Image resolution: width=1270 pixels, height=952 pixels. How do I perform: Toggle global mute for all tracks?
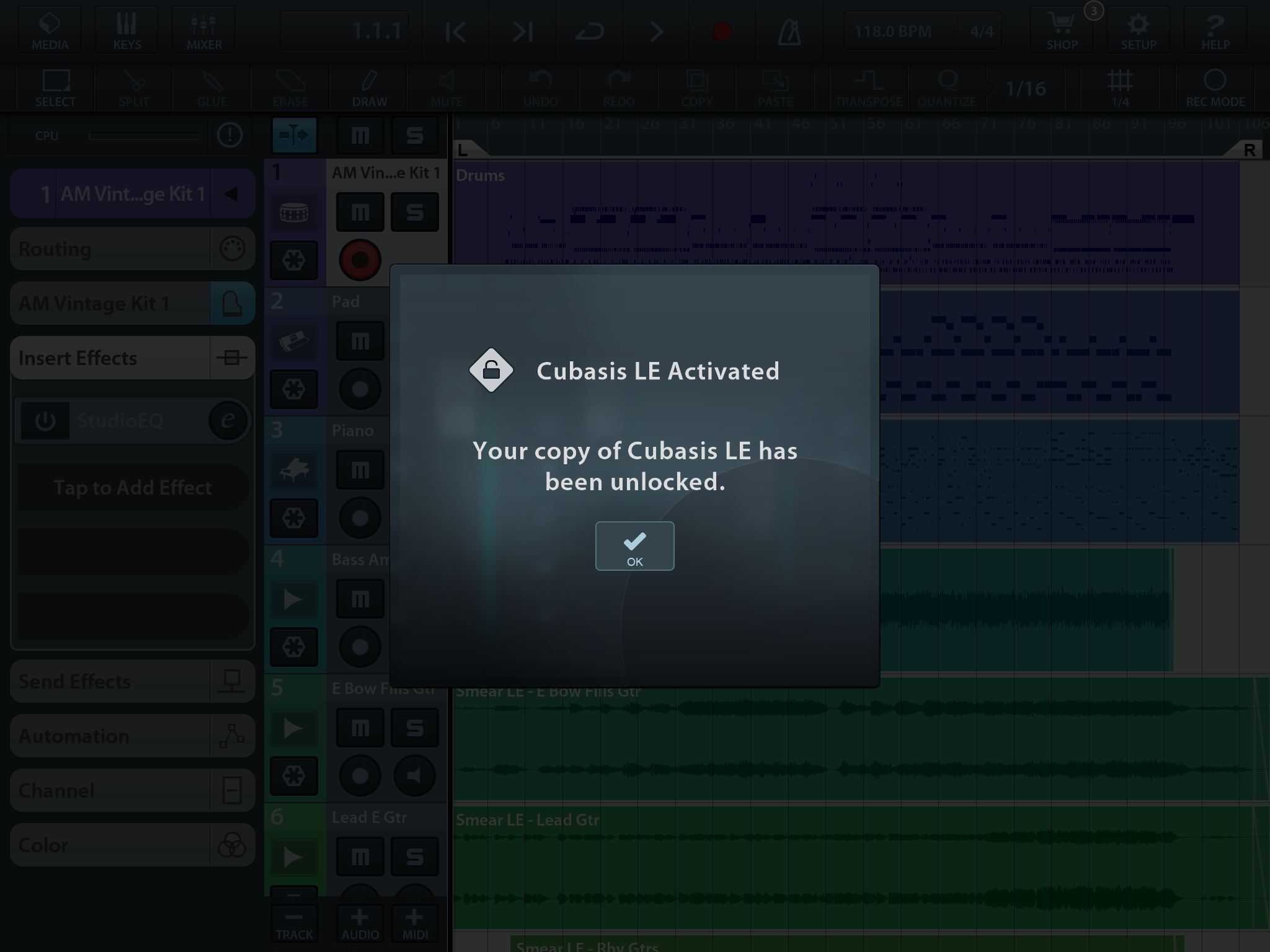coord(360,134)
